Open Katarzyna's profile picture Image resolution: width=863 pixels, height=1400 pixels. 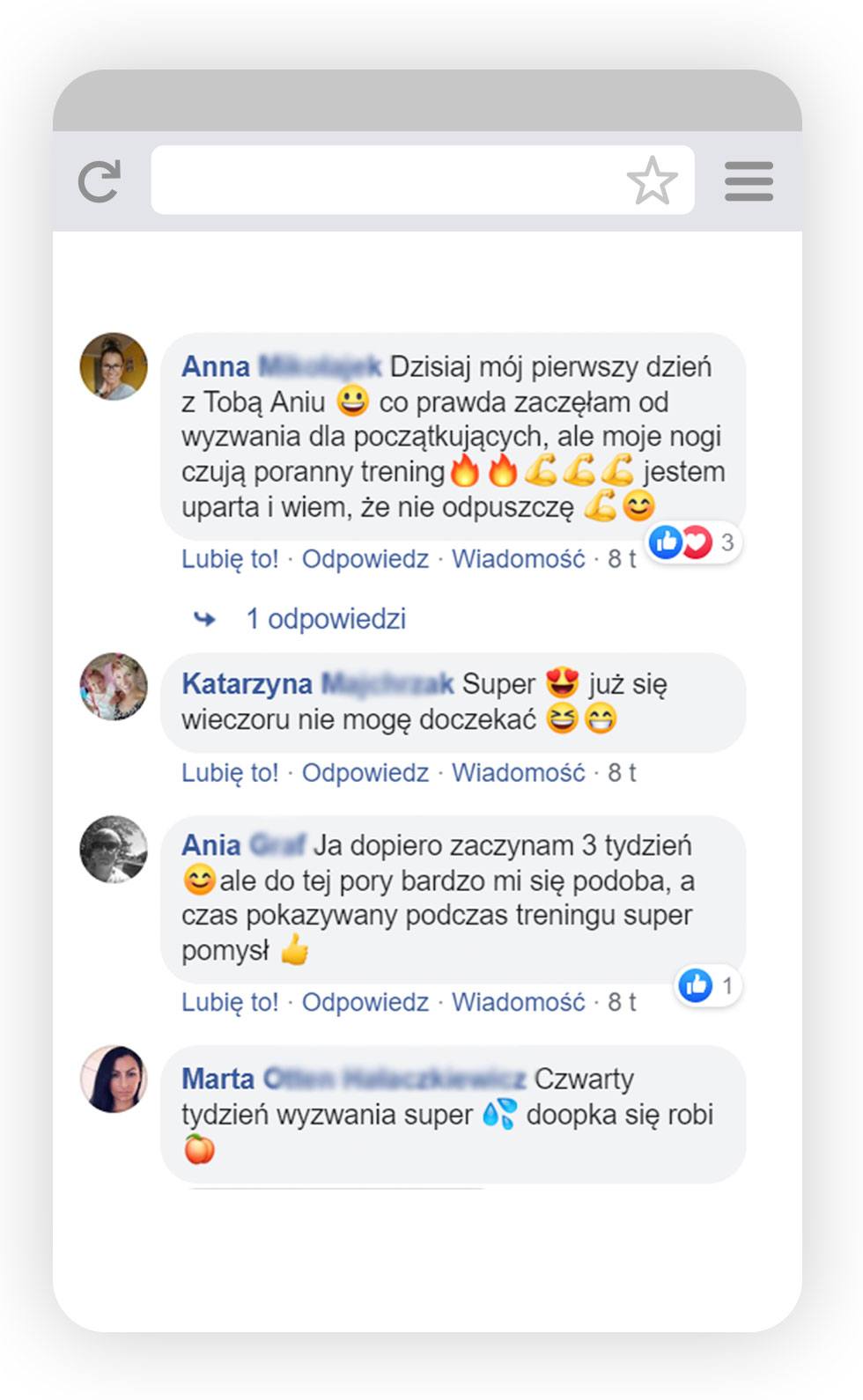[x=114, y=687]
